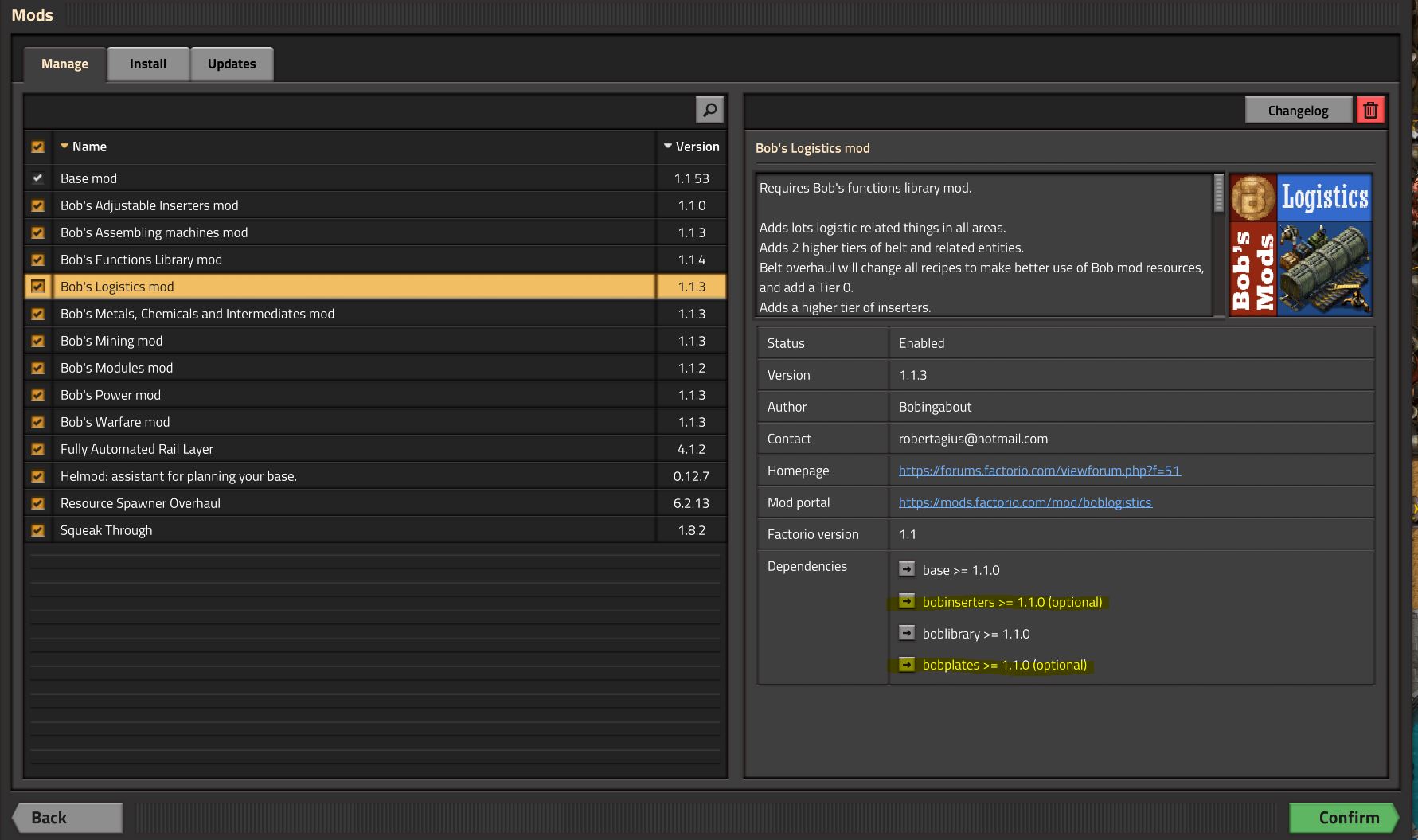
Task: Uncheck Bob's Modules mod
Action: pyautogui.click(x=37, y=368)
